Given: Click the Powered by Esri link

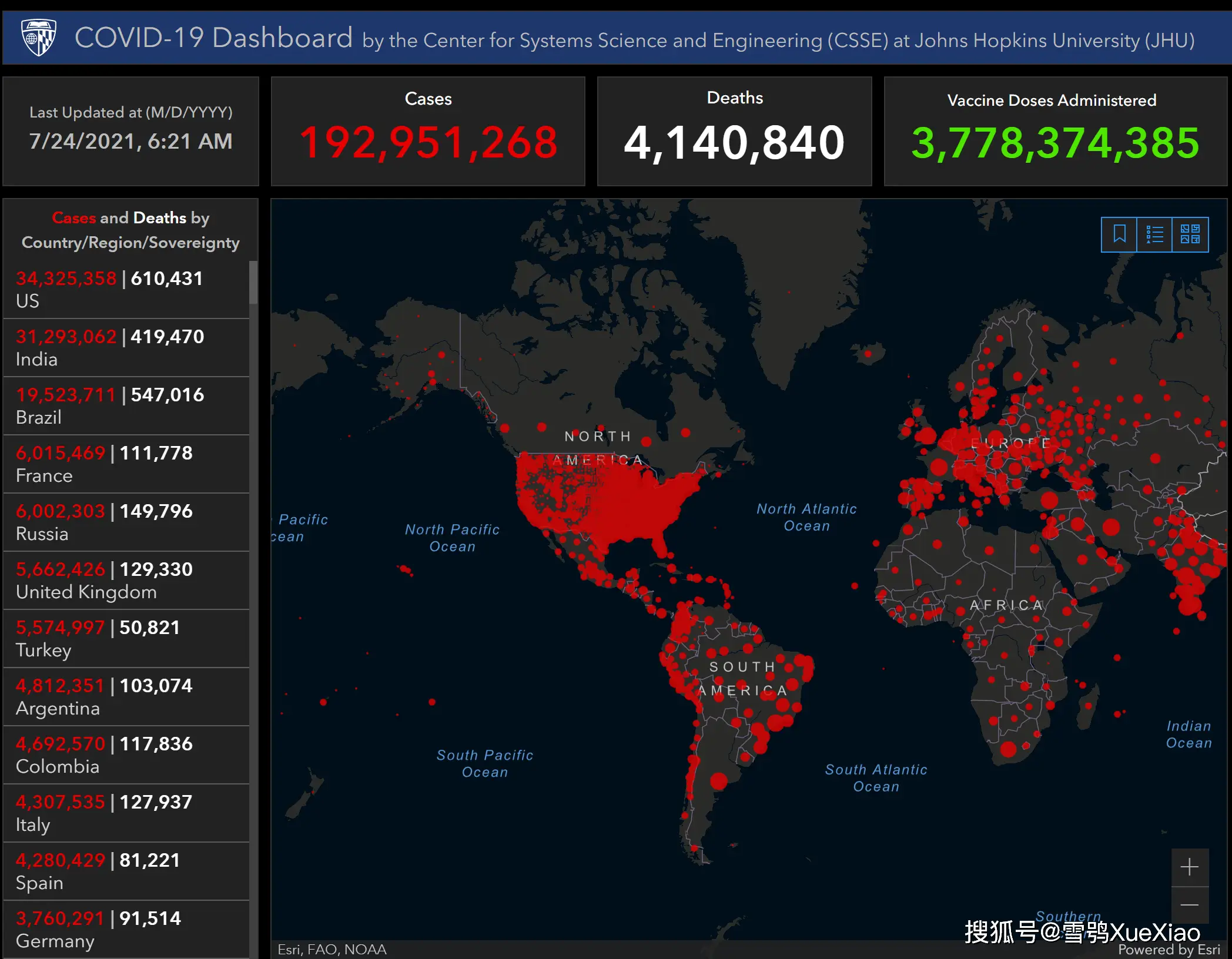Looking at the screenshot, I should click(1169, 950).
